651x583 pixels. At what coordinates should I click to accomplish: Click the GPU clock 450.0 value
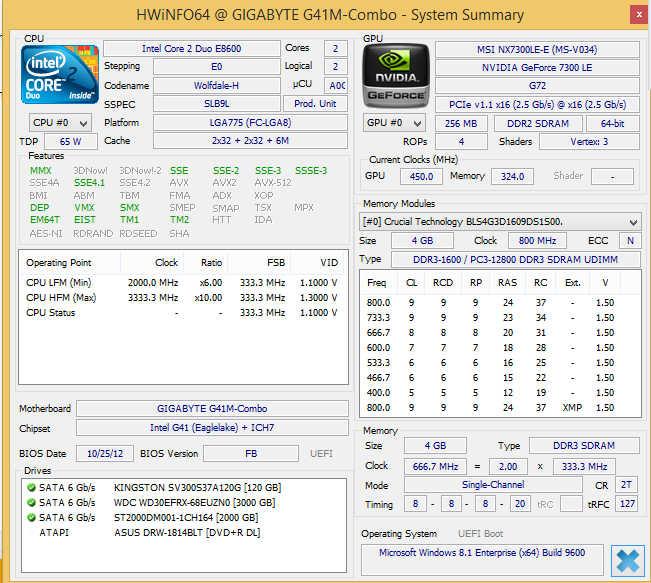coord(421,177)
